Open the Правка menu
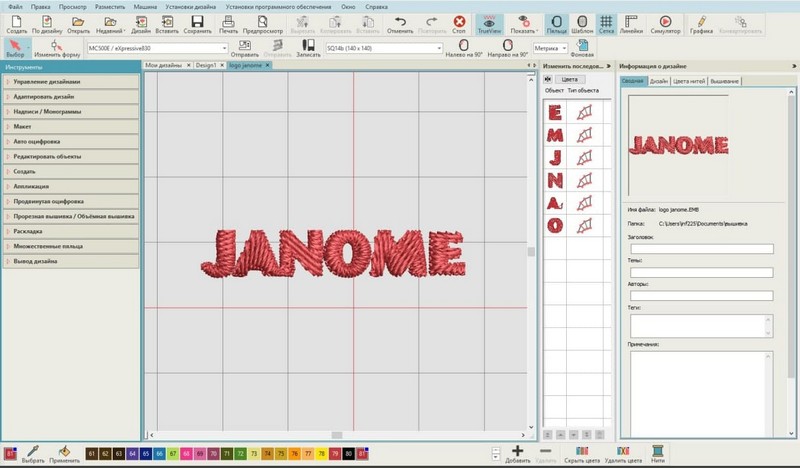Screen dimensions: 800x468 [x=40, y=7]
